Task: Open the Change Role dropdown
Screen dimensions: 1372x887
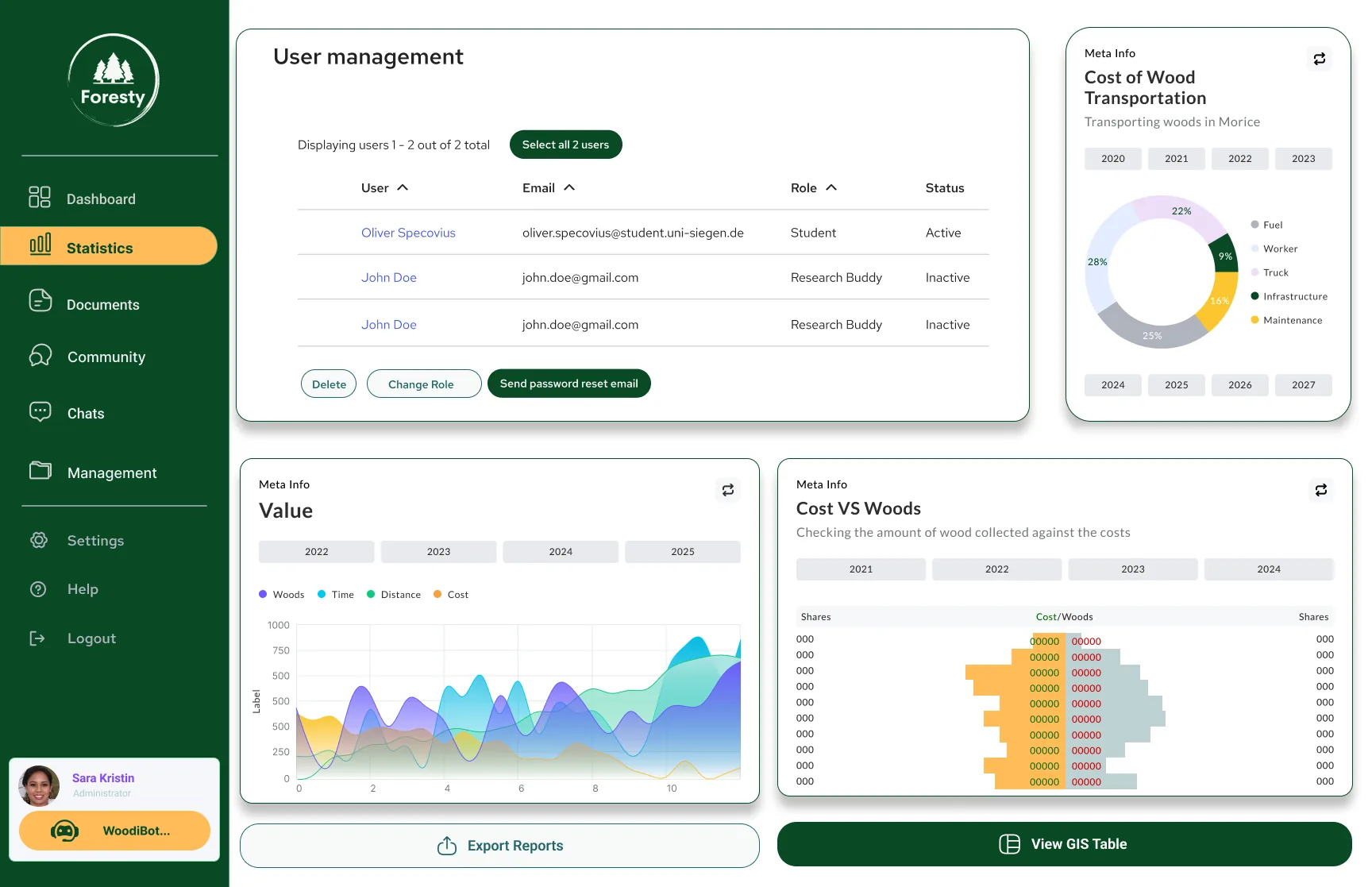Action: pos(424,384)
